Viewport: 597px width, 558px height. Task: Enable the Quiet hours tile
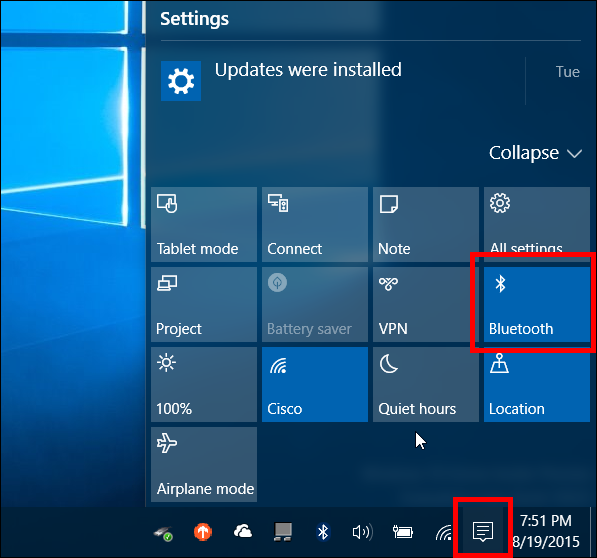click(x=426, y=384)
